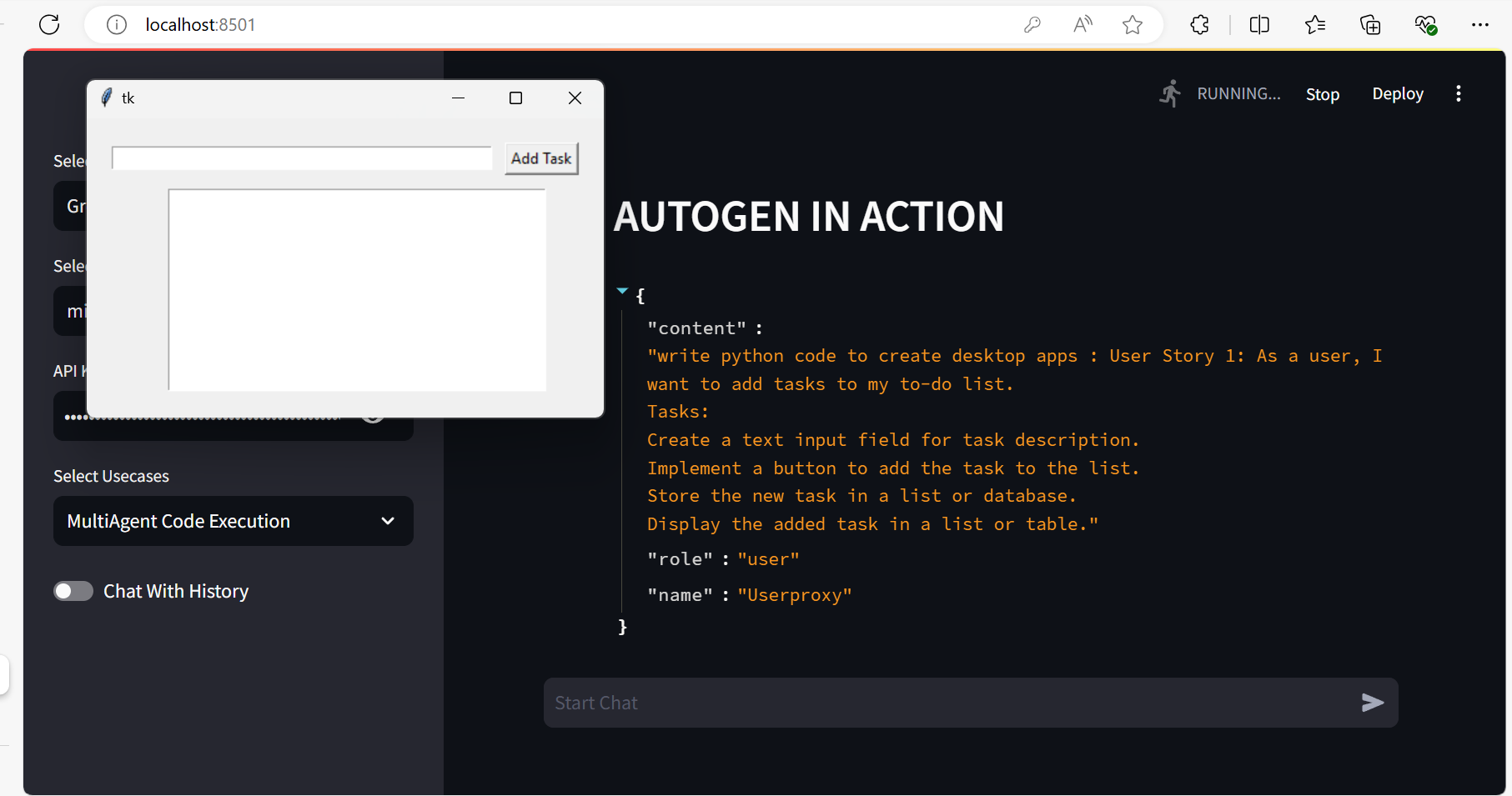Open the site information icon
The image size is (1512, 796).
click(117, 25)
